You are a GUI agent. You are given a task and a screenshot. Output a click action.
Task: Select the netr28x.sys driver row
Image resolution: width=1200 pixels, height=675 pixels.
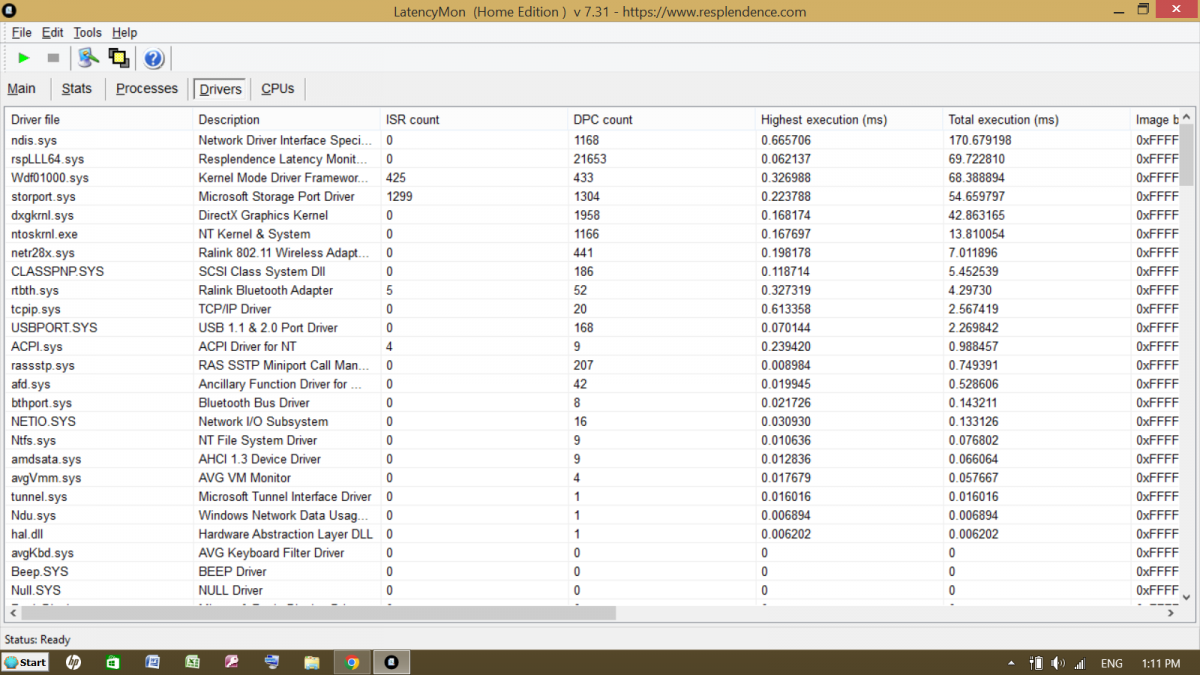coord(592,253)
